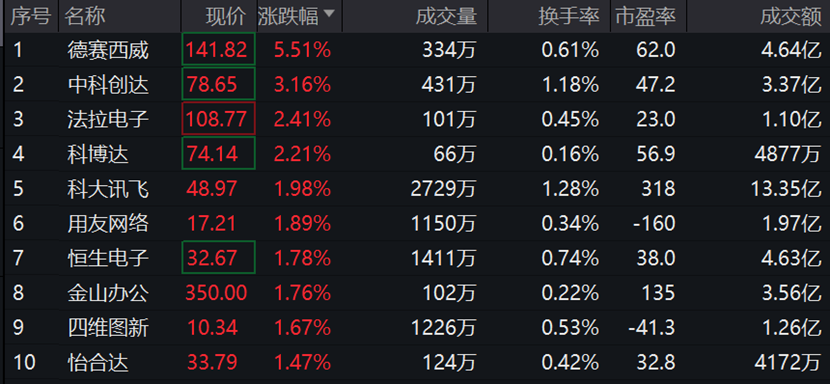Select stock 科博达
The height and width of the screenshot is (384, 830).
98,155
